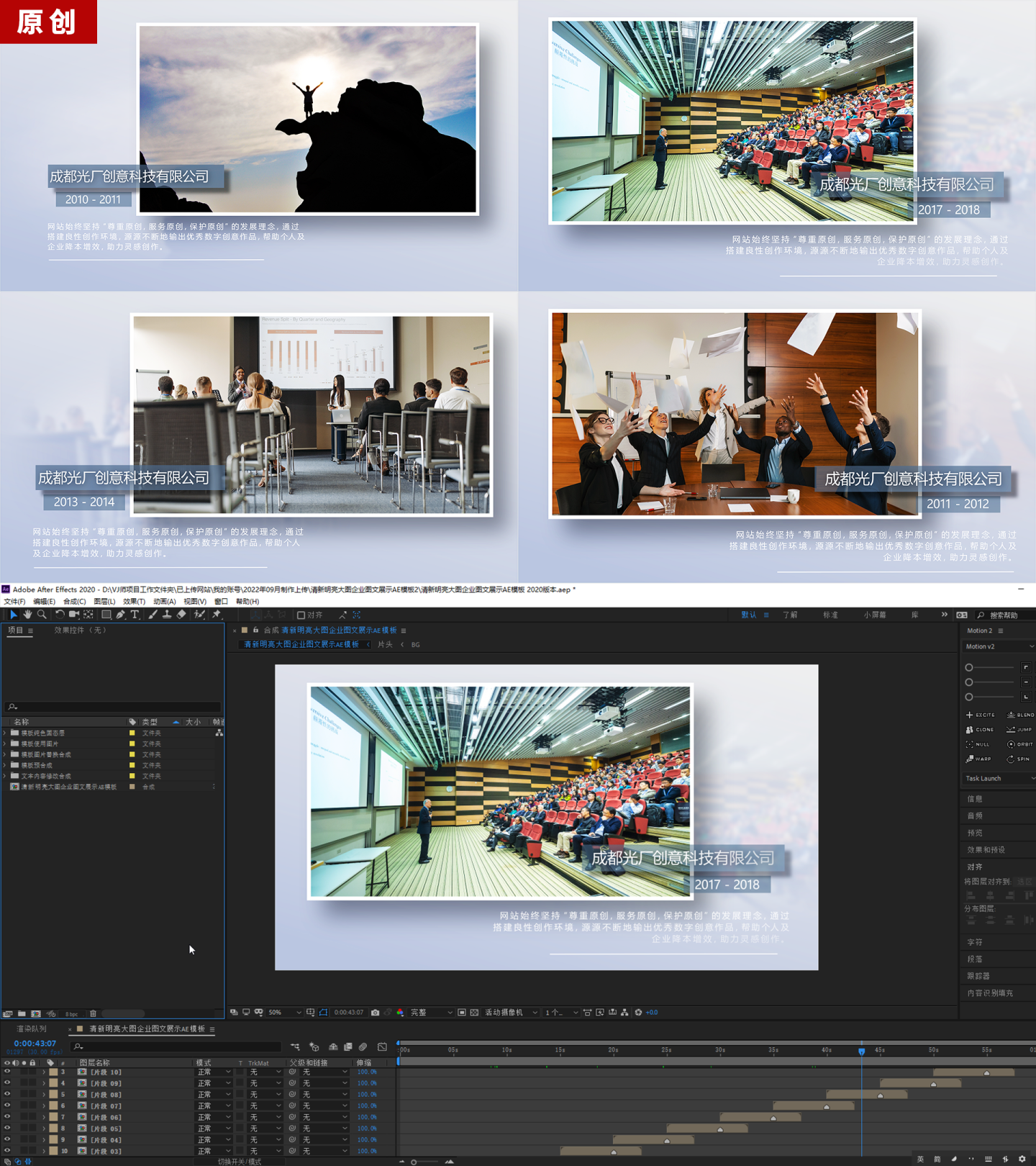Adjust the timeline zoom slider
Viewport: 1036px width, 1166px height.
tap(425, 1162)
